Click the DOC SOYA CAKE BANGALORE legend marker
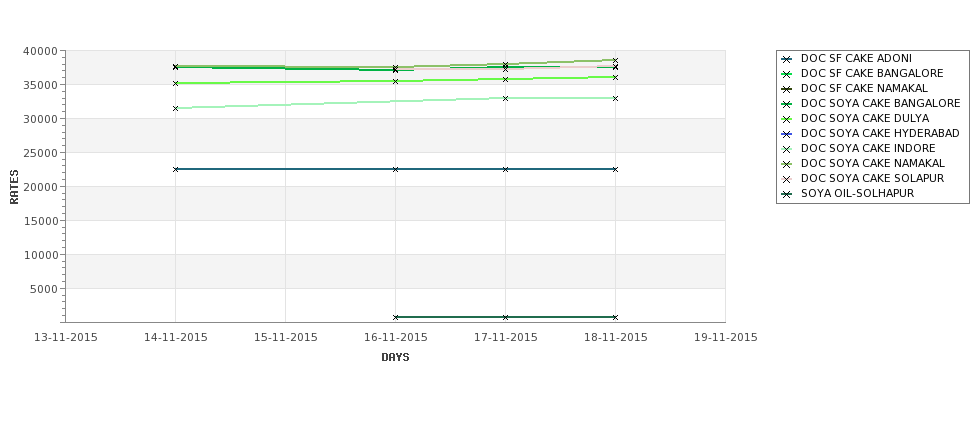This screenshot has width=975, height=429. tap(787, 104)
